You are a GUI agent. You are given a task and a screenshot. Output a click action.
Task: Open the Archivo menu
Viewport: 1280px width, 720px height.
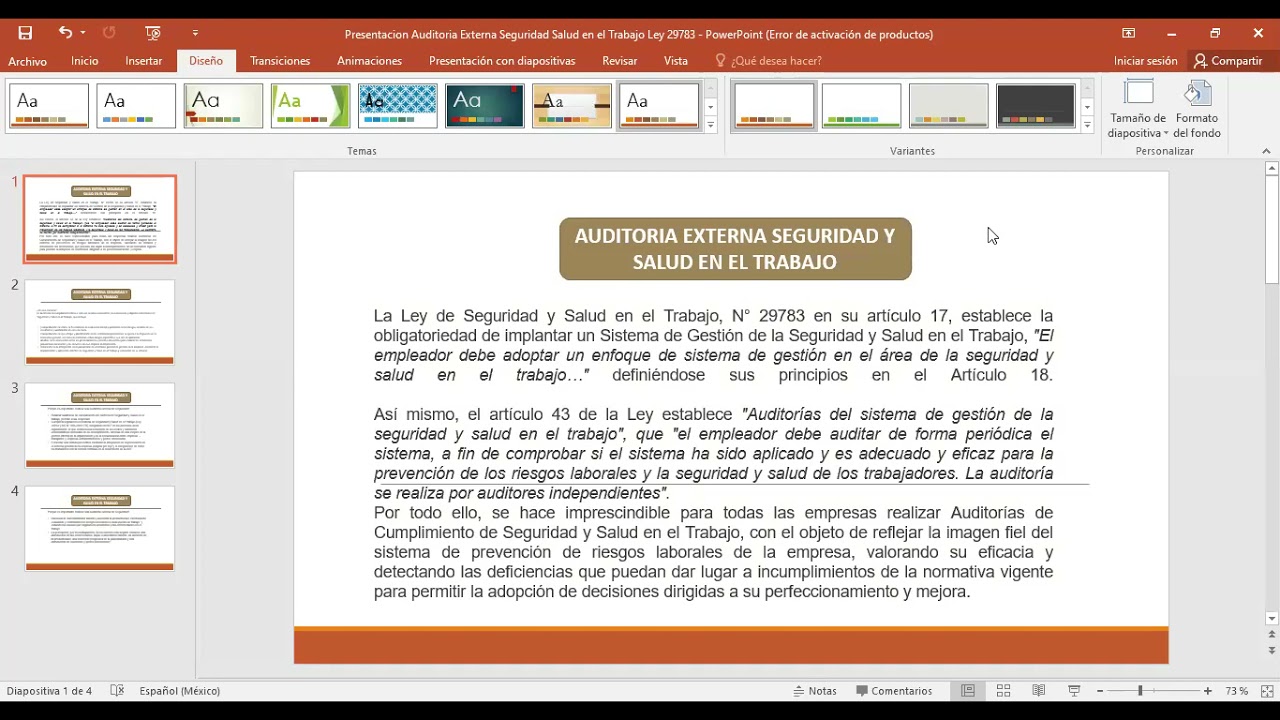point(27,61)
